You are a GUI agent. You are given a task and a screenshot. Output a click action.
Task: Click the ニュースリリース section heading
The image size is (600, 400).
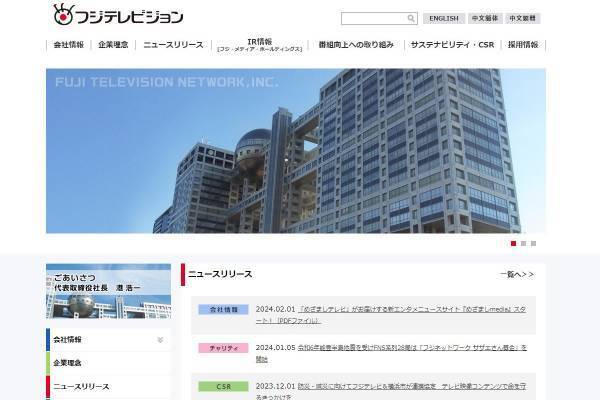220,274
